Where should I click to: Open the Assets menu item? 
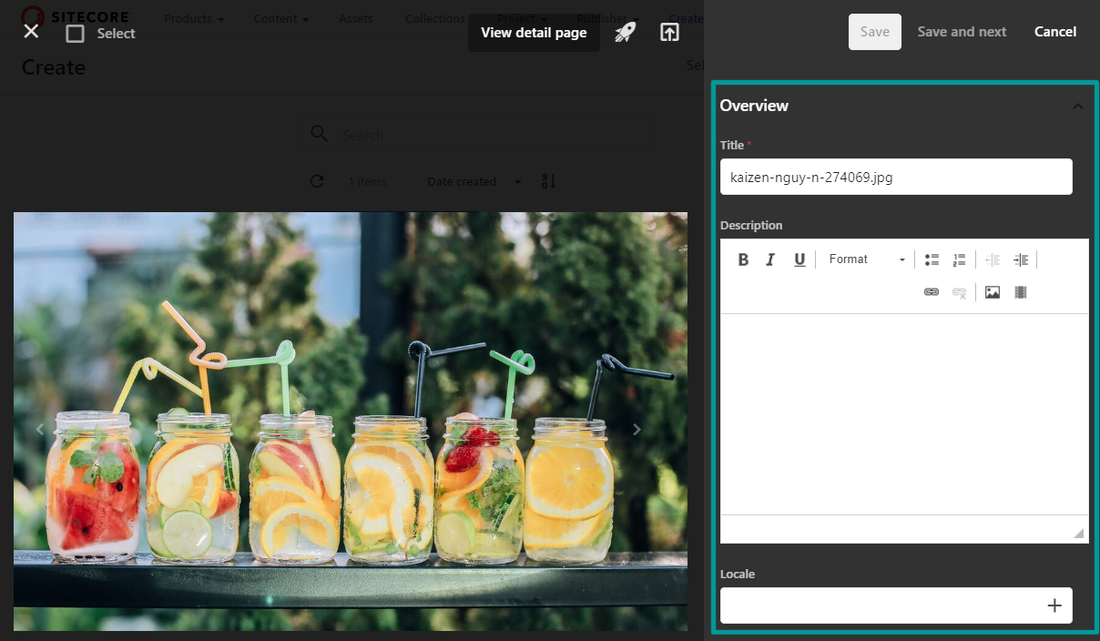(356, 19)
